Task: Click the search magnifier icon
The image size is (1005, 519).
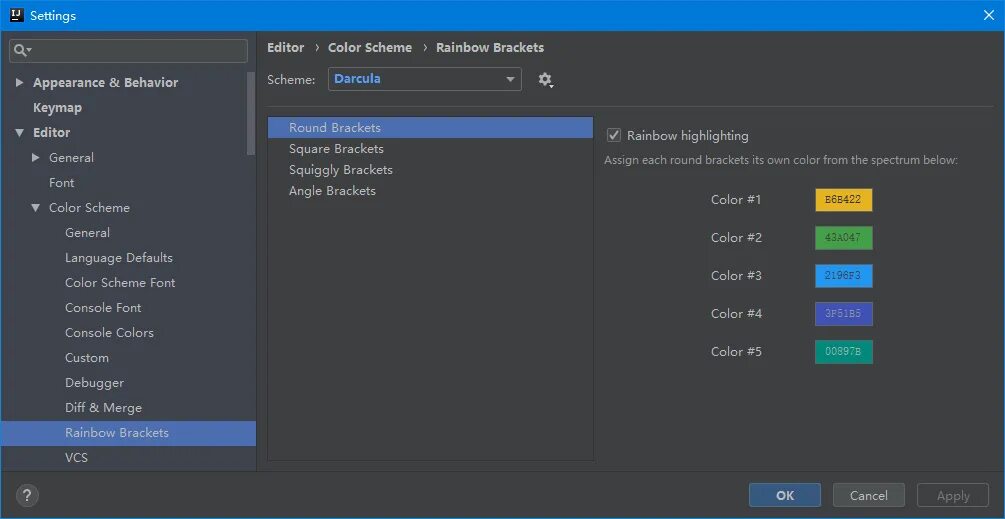Action: [x=22, y=51]
